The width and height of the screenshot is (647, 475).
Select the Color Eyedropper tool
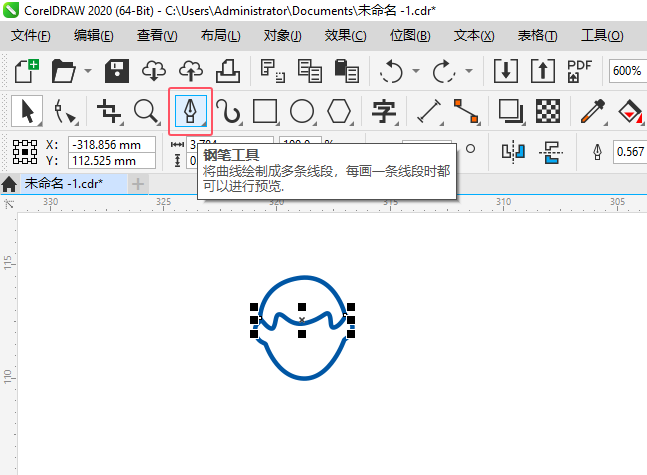[593, 111]
